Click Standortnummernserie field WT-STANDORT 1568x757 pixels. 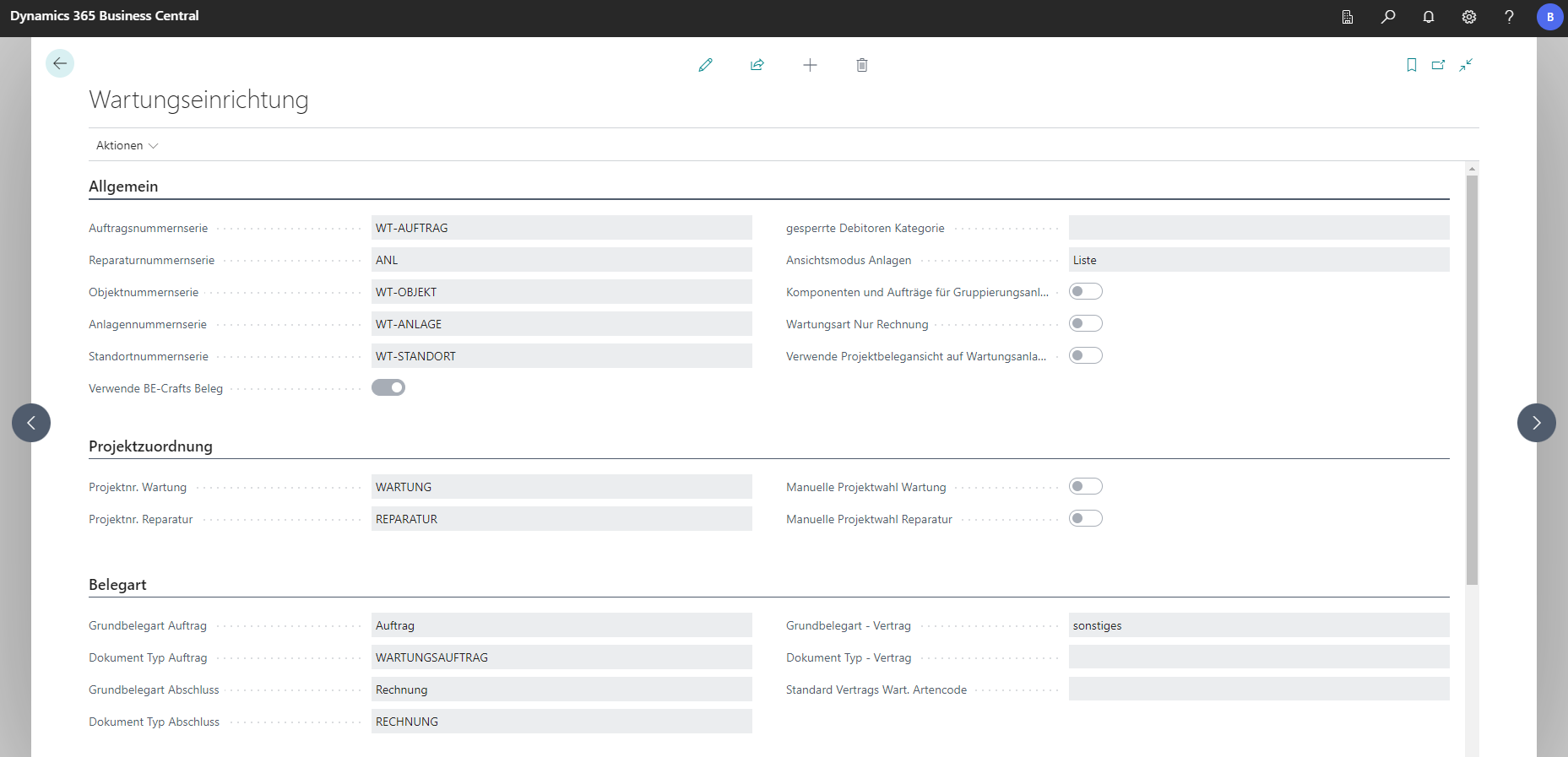tap(562, 356)
